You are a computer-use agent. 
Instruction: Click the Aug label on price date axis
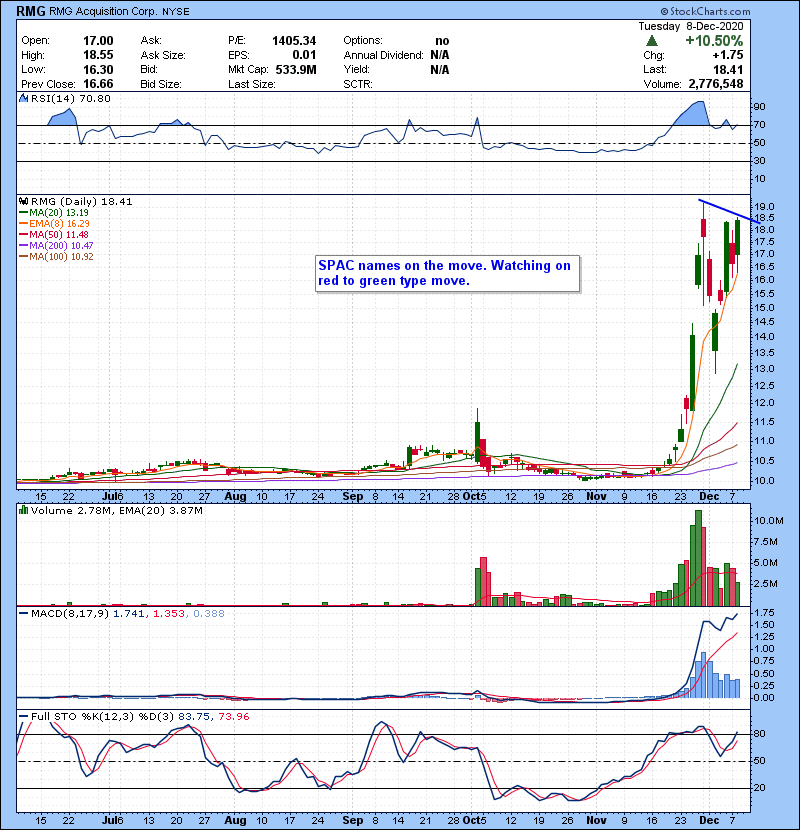(235, 497)
